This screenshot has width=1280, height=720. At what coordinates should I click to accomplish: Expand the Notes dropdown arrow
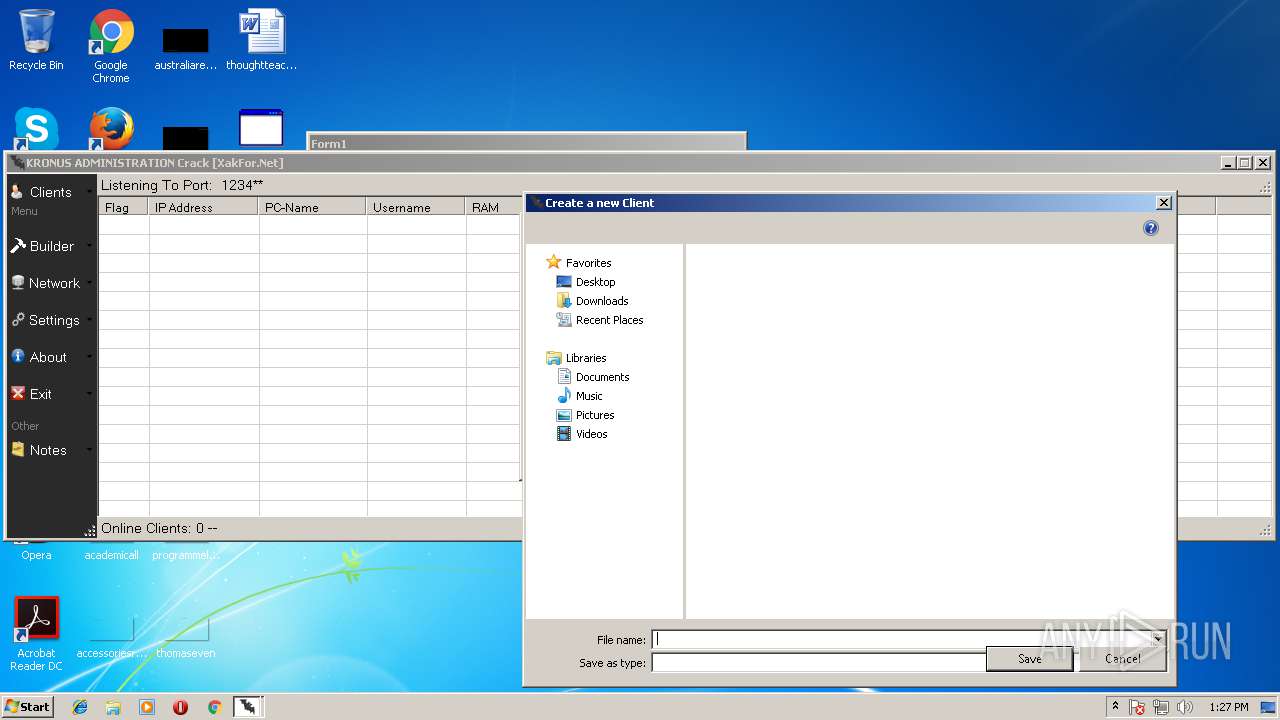pos(89,450)
